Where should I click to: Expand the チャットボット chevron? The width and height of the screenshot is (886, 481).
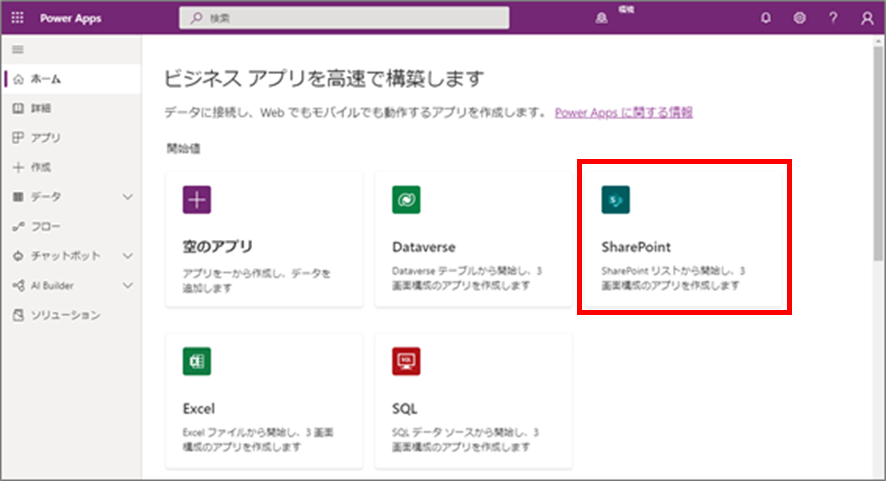128,256
